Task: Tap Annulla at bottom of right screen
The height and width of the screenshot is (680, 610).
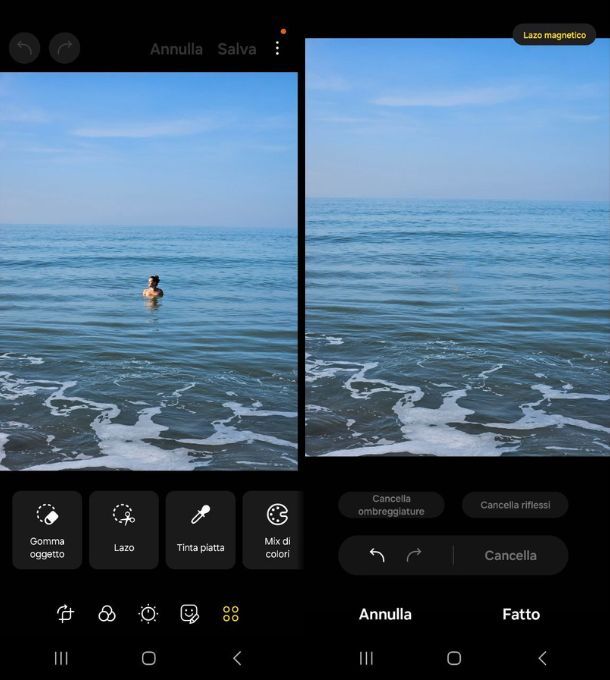Action: tap(385, 614)
